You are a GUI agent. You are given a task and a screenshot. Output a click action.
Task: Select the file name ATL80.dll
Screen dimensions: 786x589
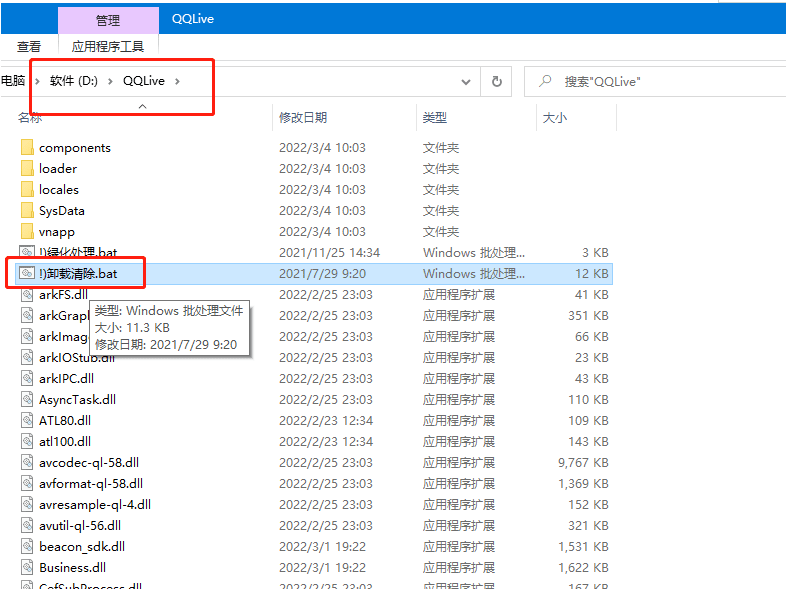[65, 421]
